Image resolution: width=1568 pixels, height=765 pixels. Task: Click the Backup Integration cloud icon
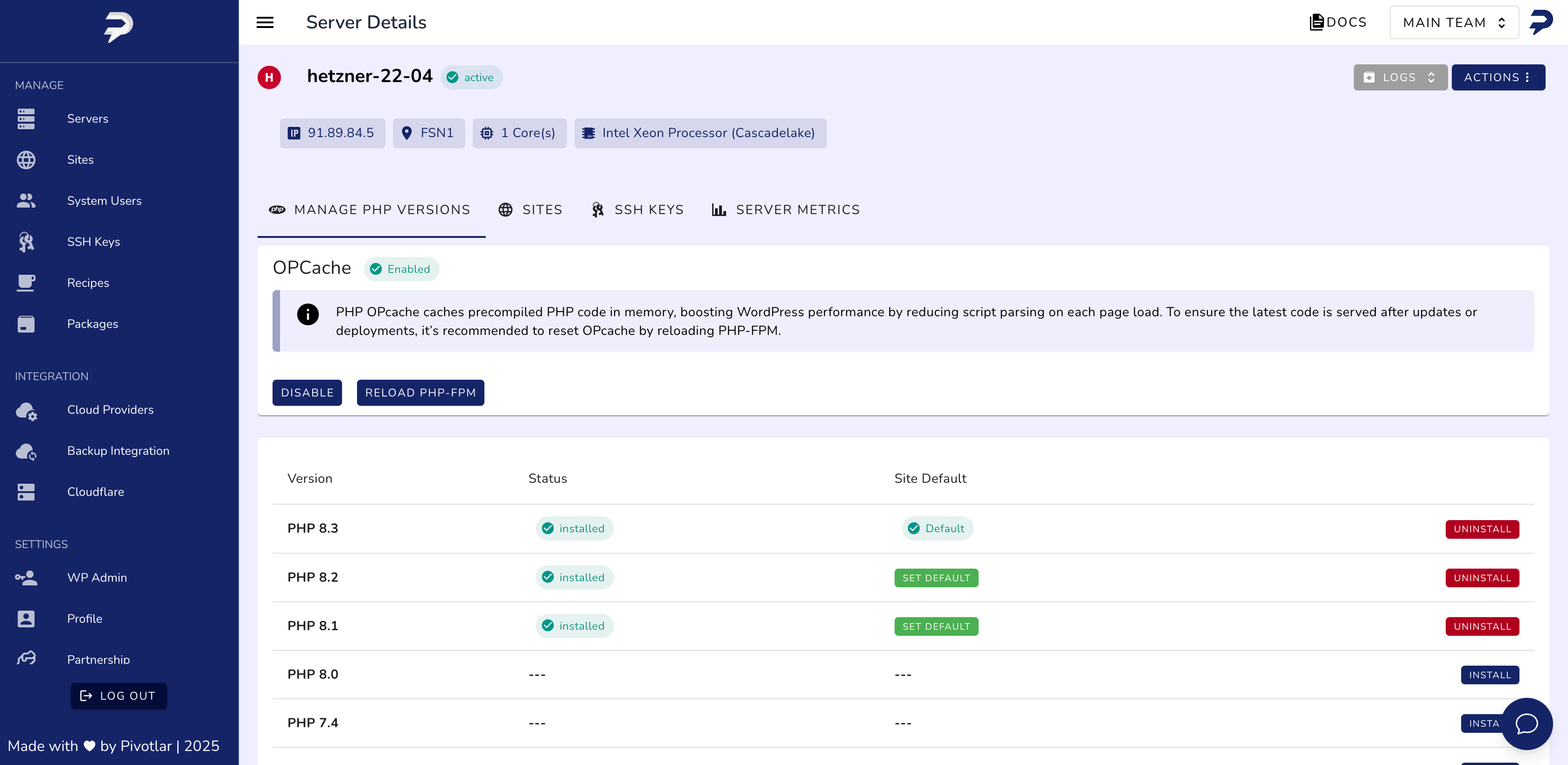(x=26, y=452)
